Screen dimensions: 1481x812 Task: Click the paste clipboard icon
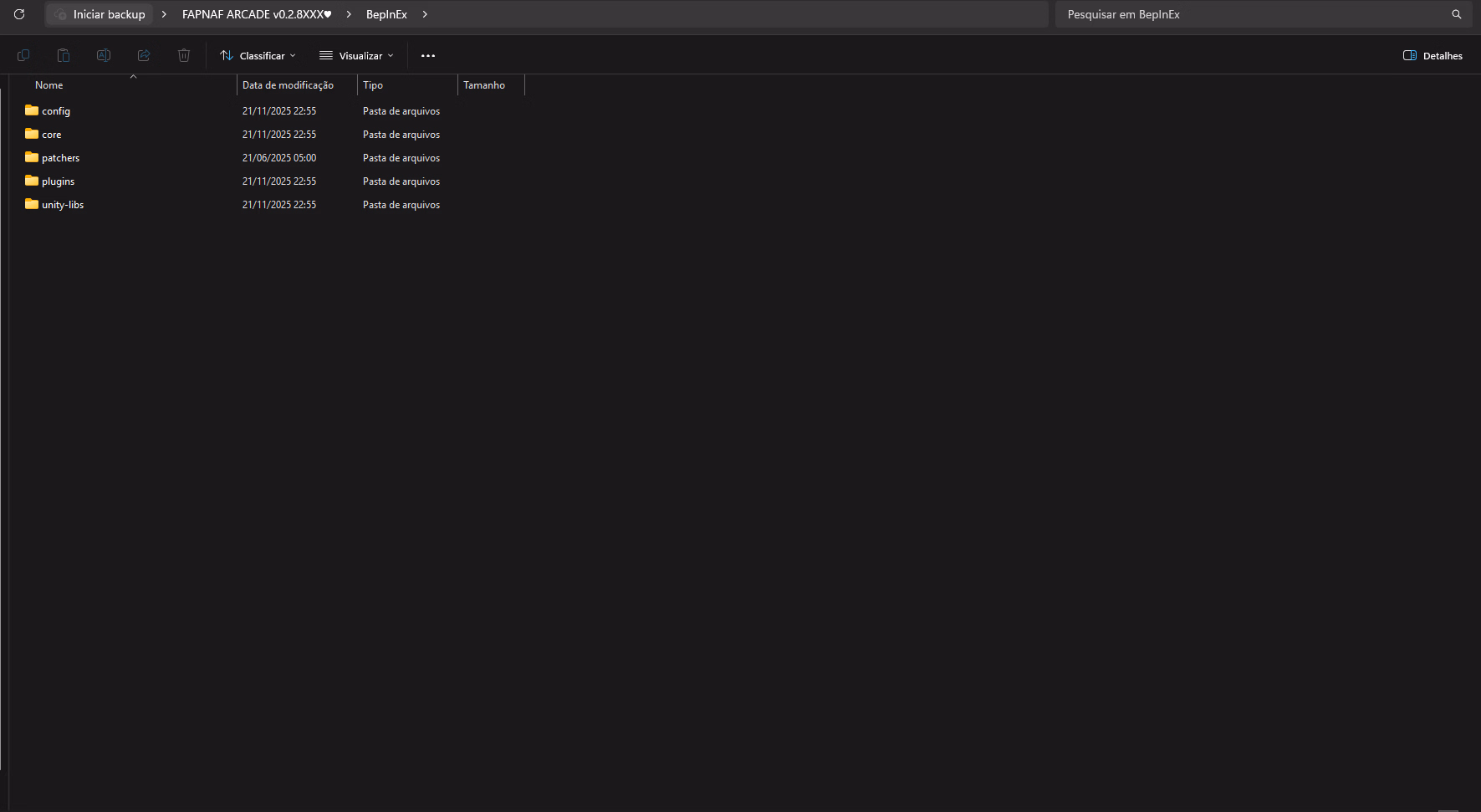tap(64, 55)
